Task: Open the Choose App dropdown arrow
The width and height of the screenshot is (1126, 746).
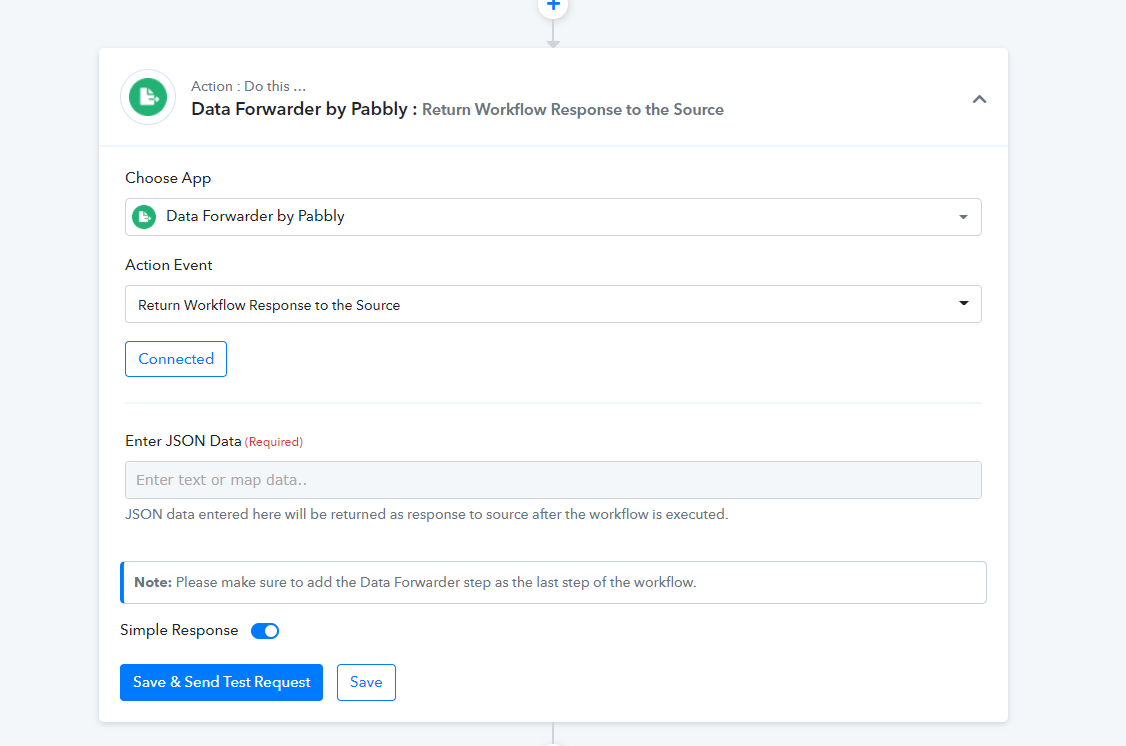Action: (x=962, y=217)
